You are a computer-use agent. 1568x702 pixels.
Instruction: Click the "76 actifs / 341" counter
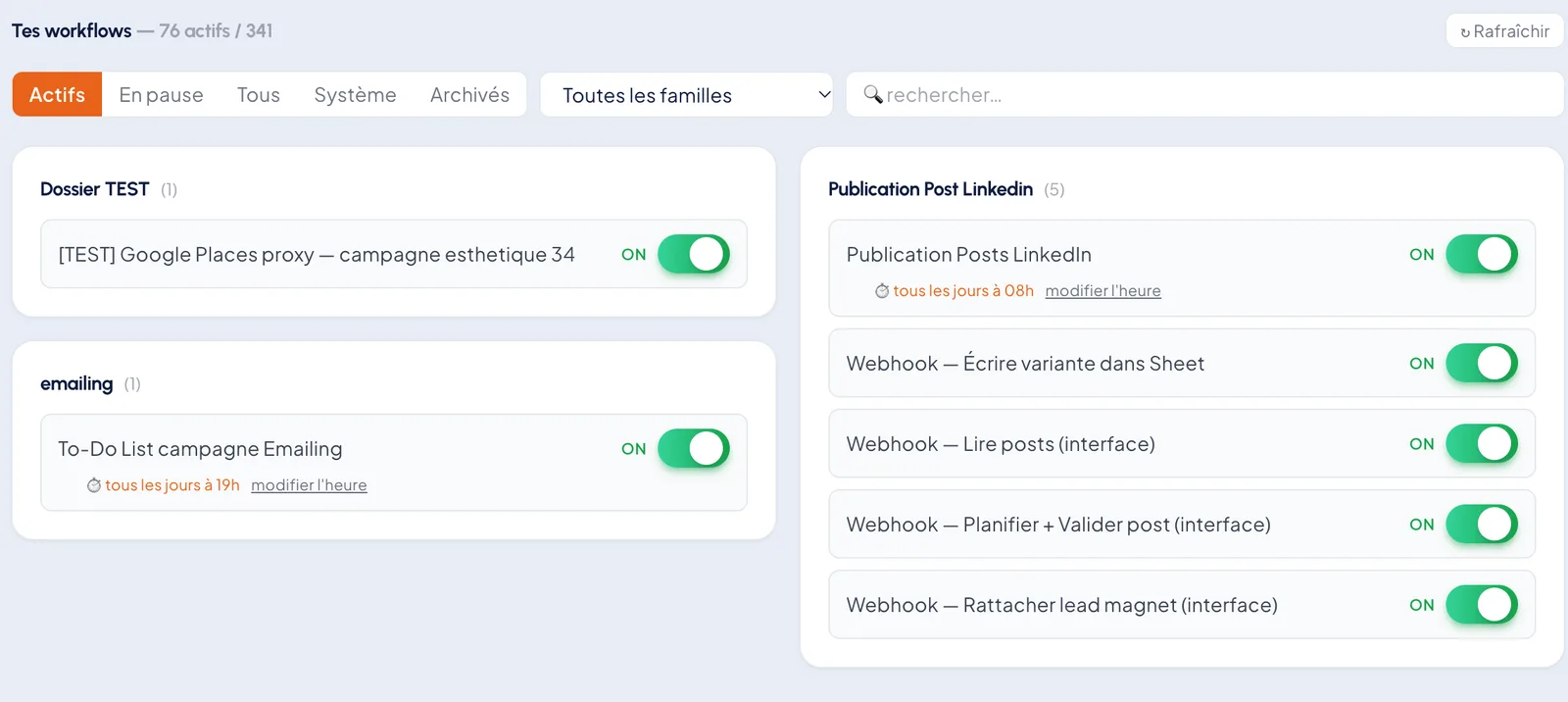point(216,30)
